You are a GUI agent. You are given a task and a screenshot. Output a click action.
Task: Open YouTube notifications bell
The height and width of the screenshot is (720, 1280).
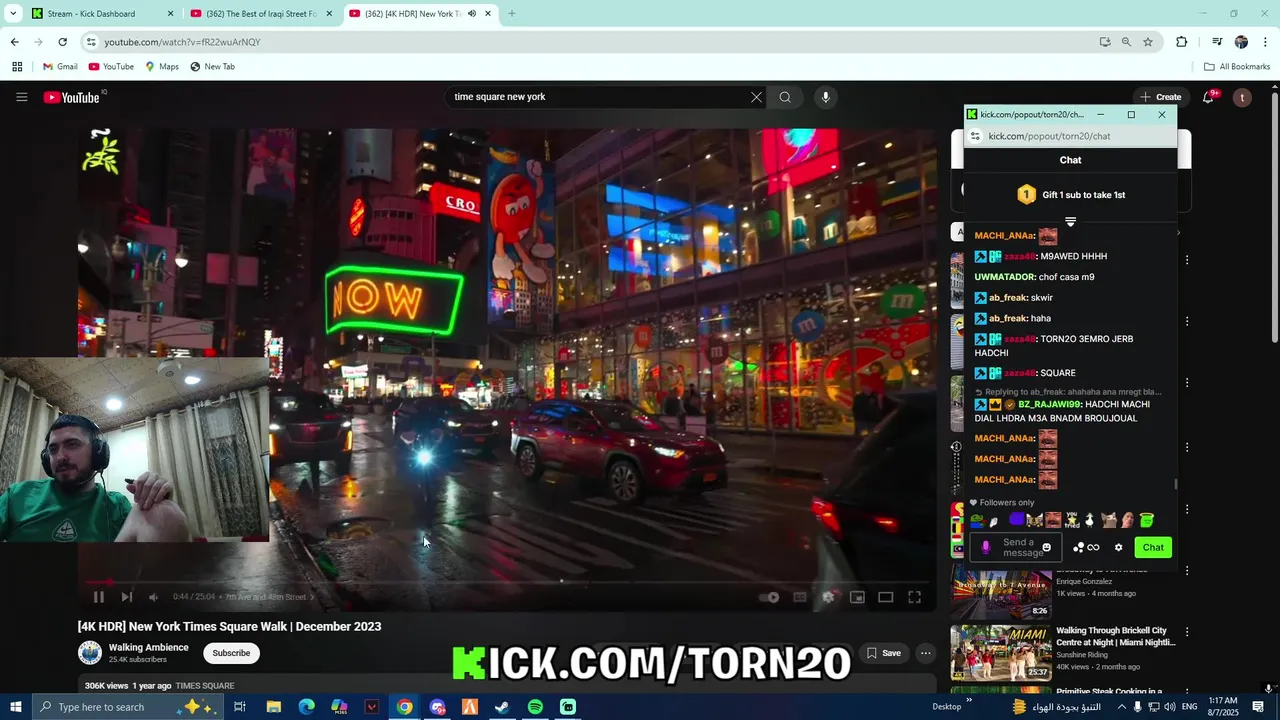[x=1208, y=97]
